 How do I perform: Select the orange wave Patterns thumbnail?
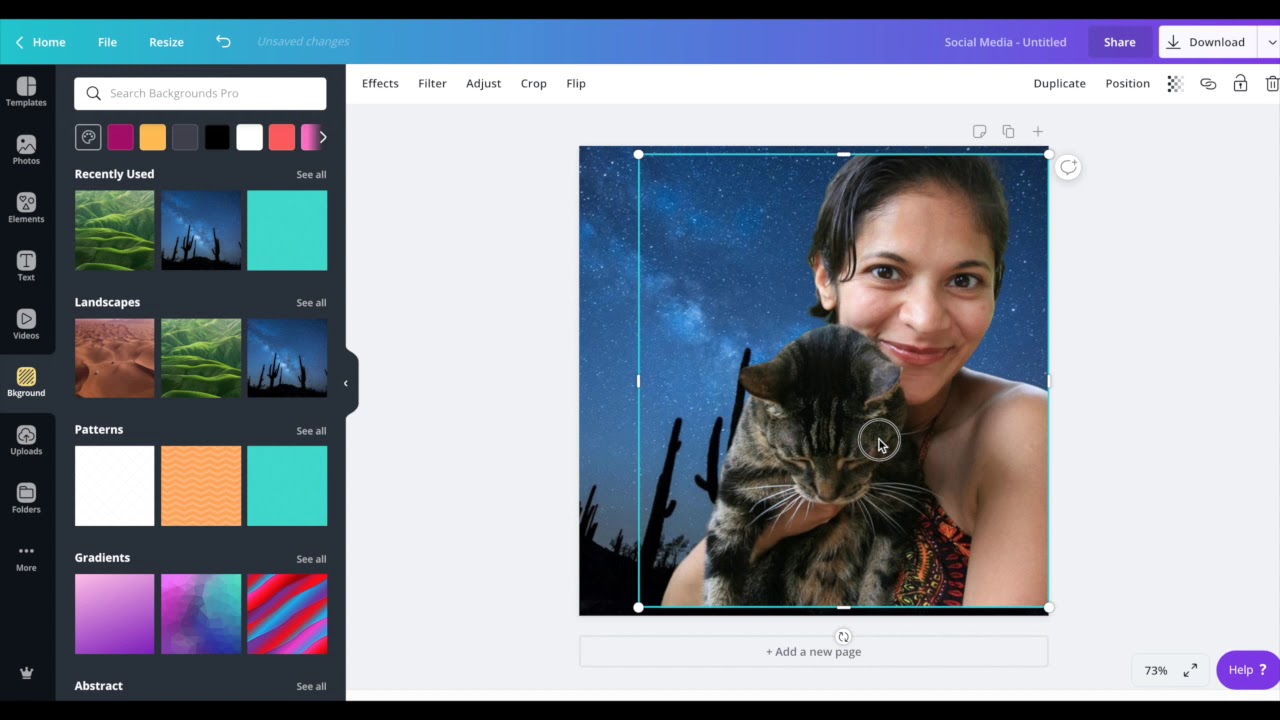201,486
